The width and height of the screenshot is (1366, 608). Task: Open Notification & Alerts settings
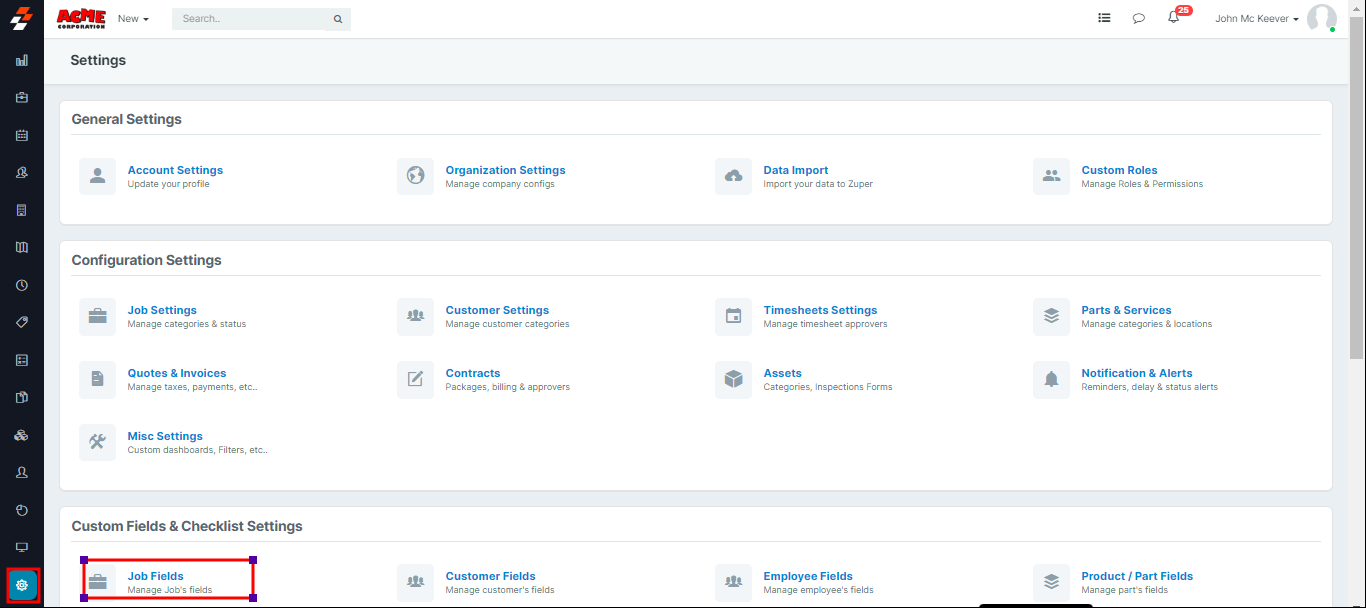1136,373
